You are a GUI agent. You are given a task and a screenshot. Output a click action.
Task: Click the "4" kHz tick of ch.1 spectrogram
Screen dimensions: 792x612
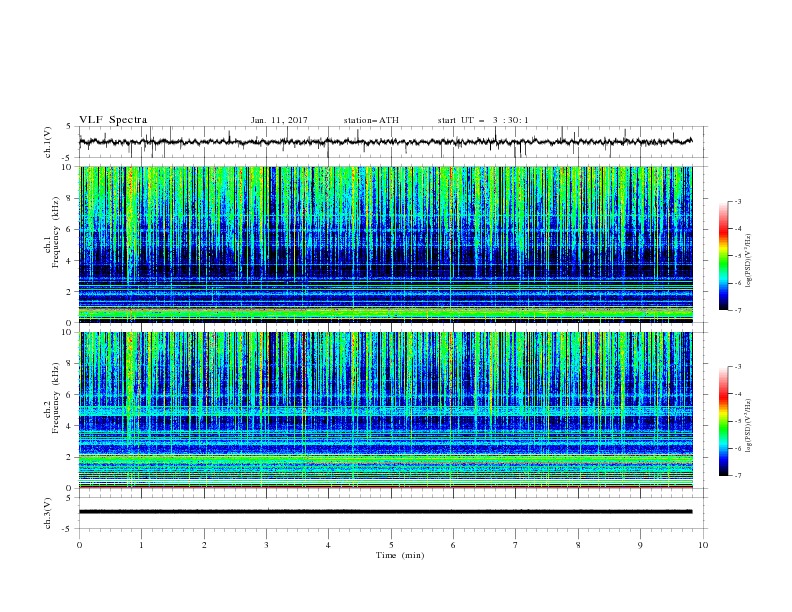tap(70, 261)
